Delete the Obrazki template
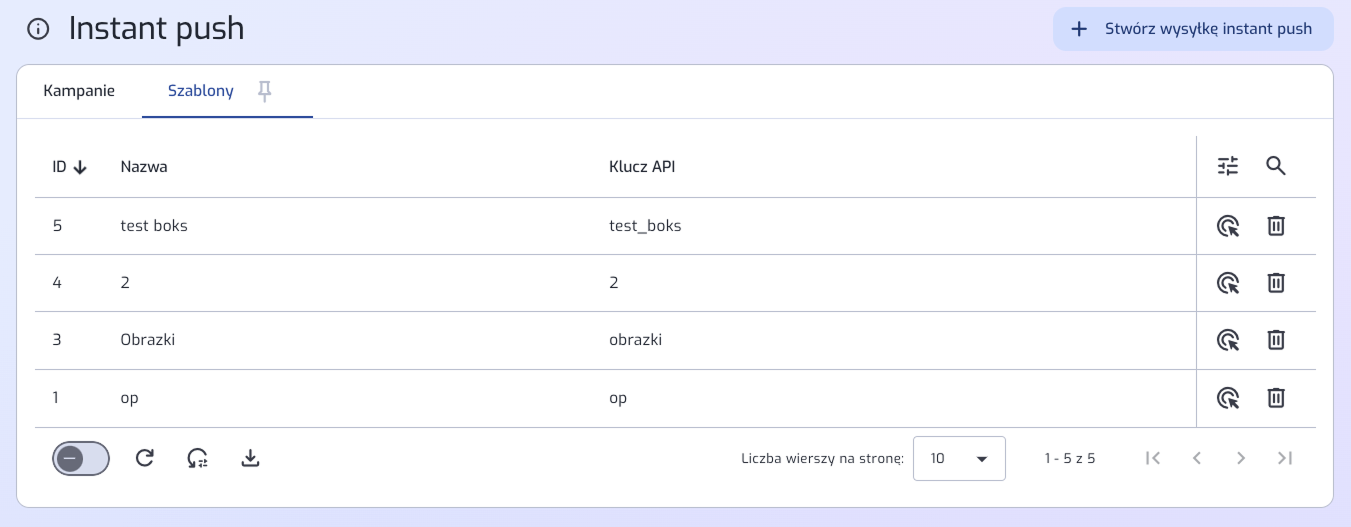 click(1276, 340)
